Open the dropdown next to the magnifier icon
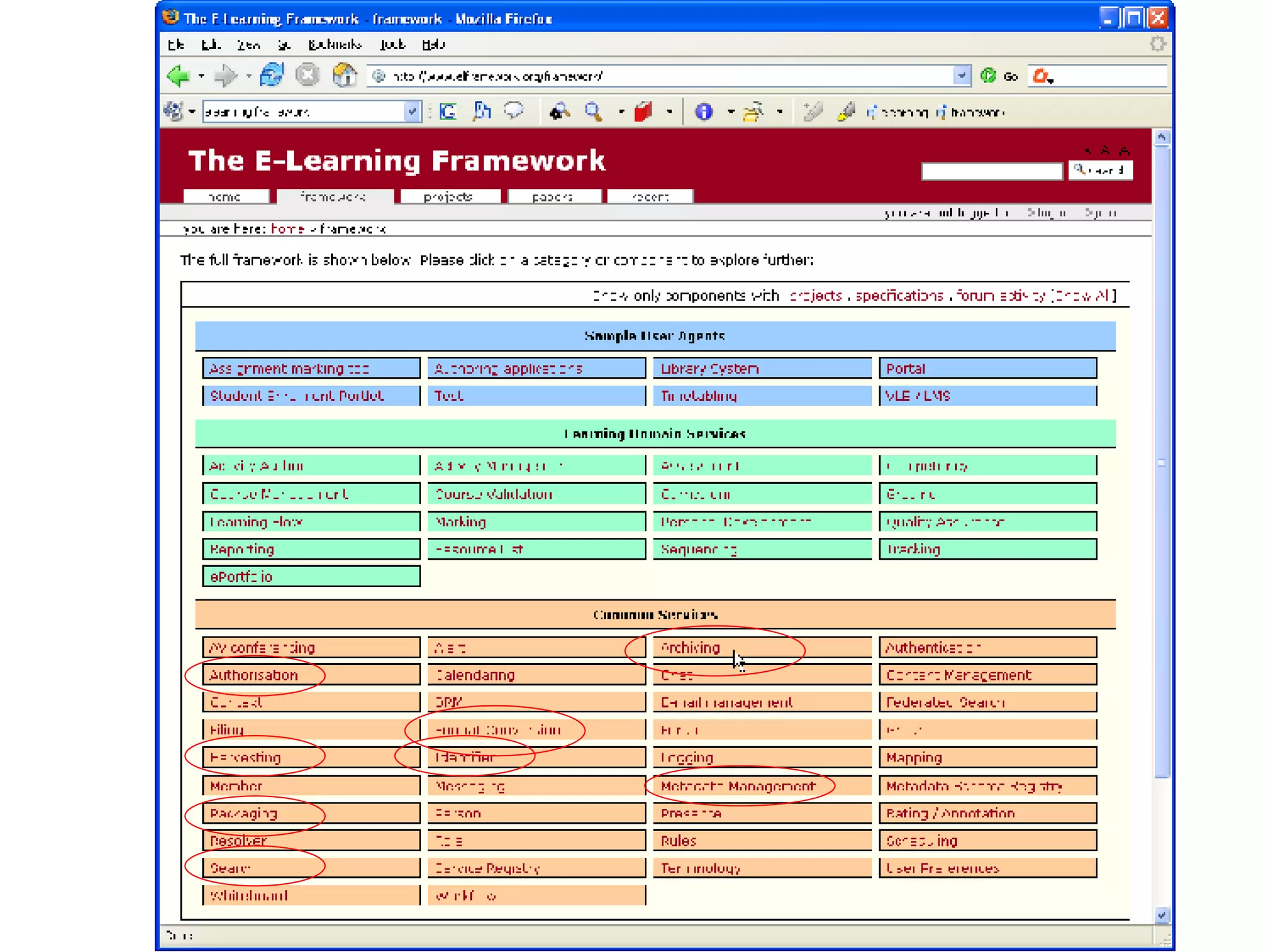The image size is (1270, 952). tap(621, 112)
